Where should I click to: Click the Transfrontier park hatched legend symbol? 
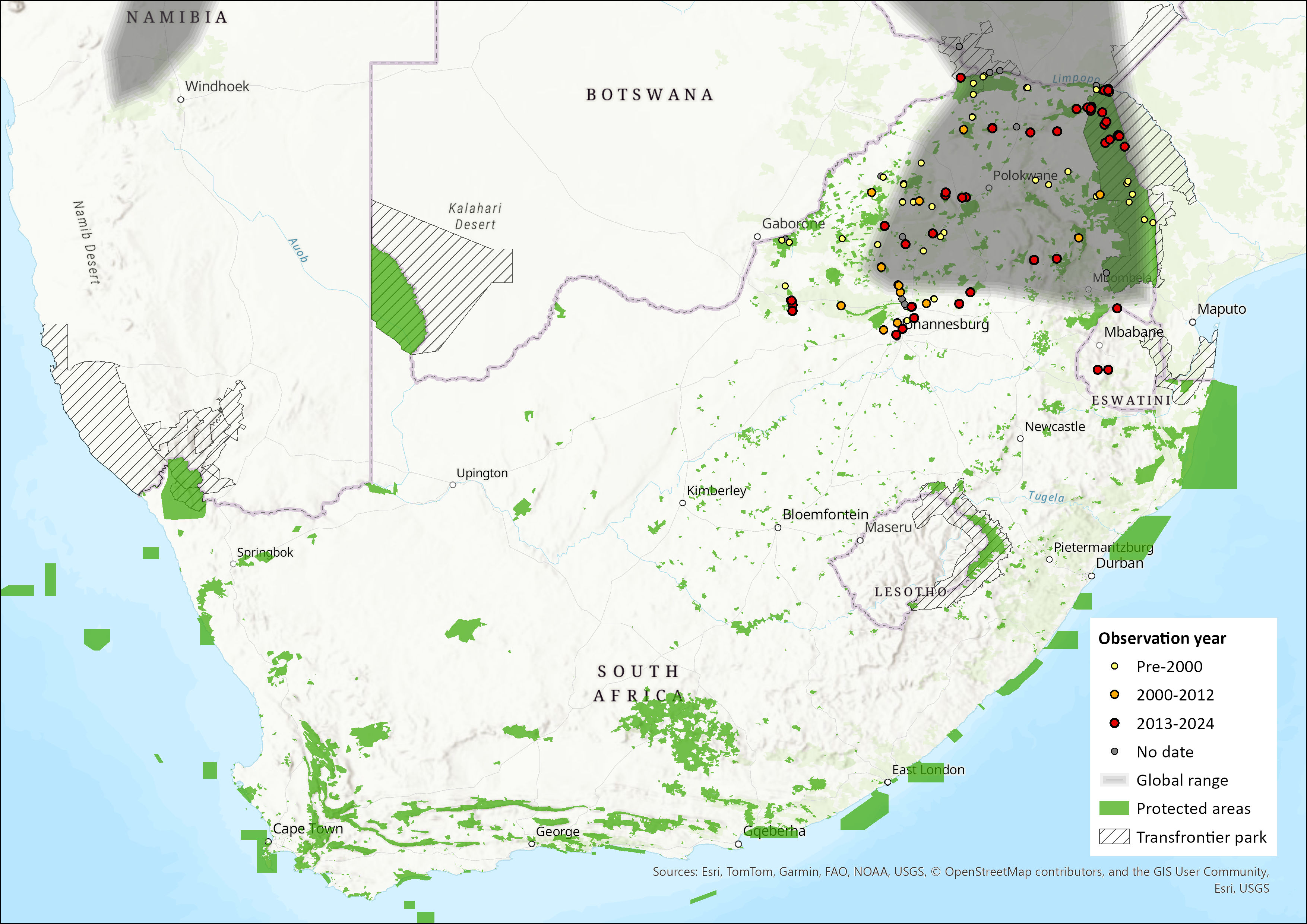[x=1114, y=837]
